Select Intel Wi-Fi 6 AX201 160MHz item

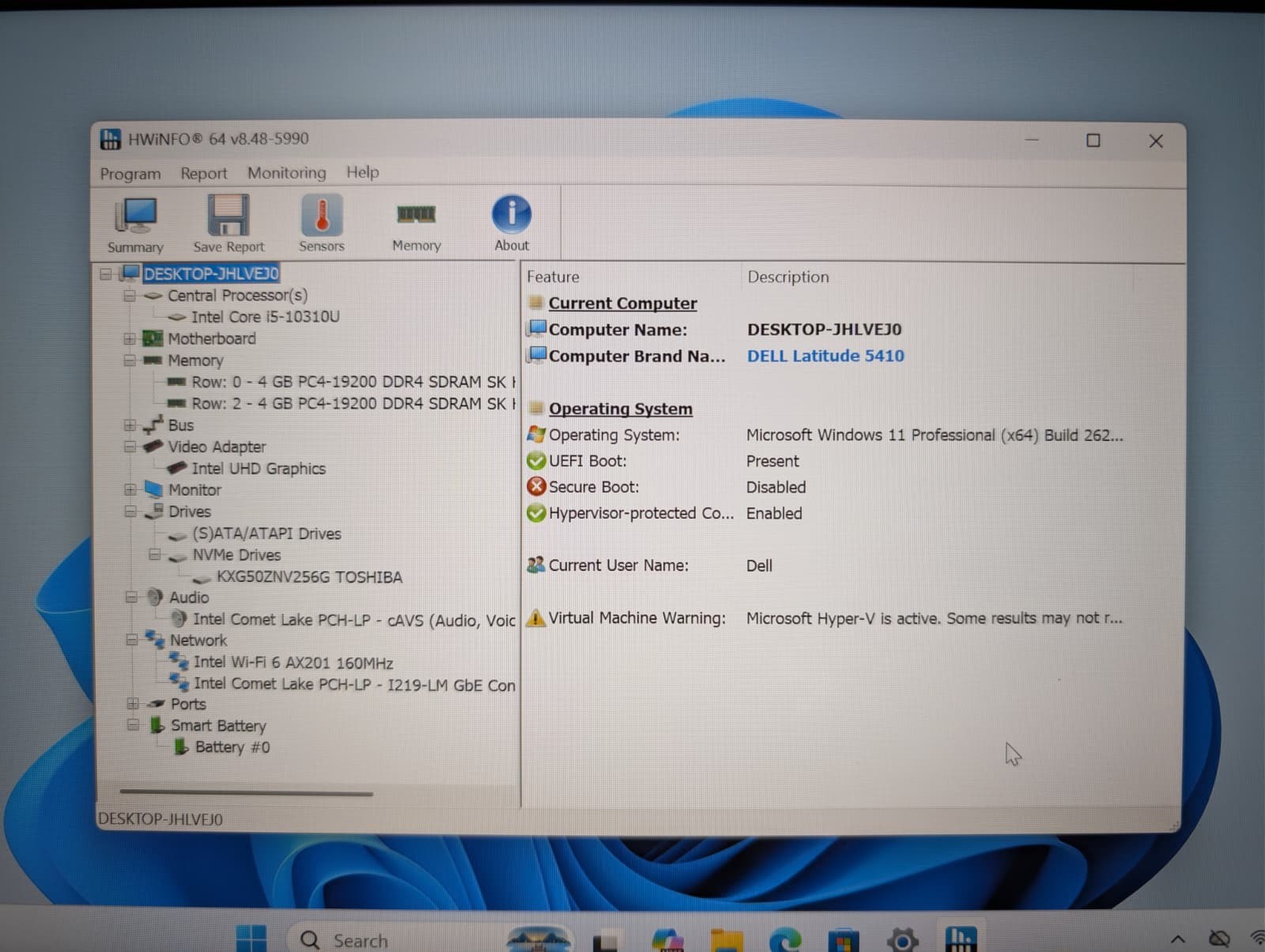pyautogui.click(x=293, y=663)
